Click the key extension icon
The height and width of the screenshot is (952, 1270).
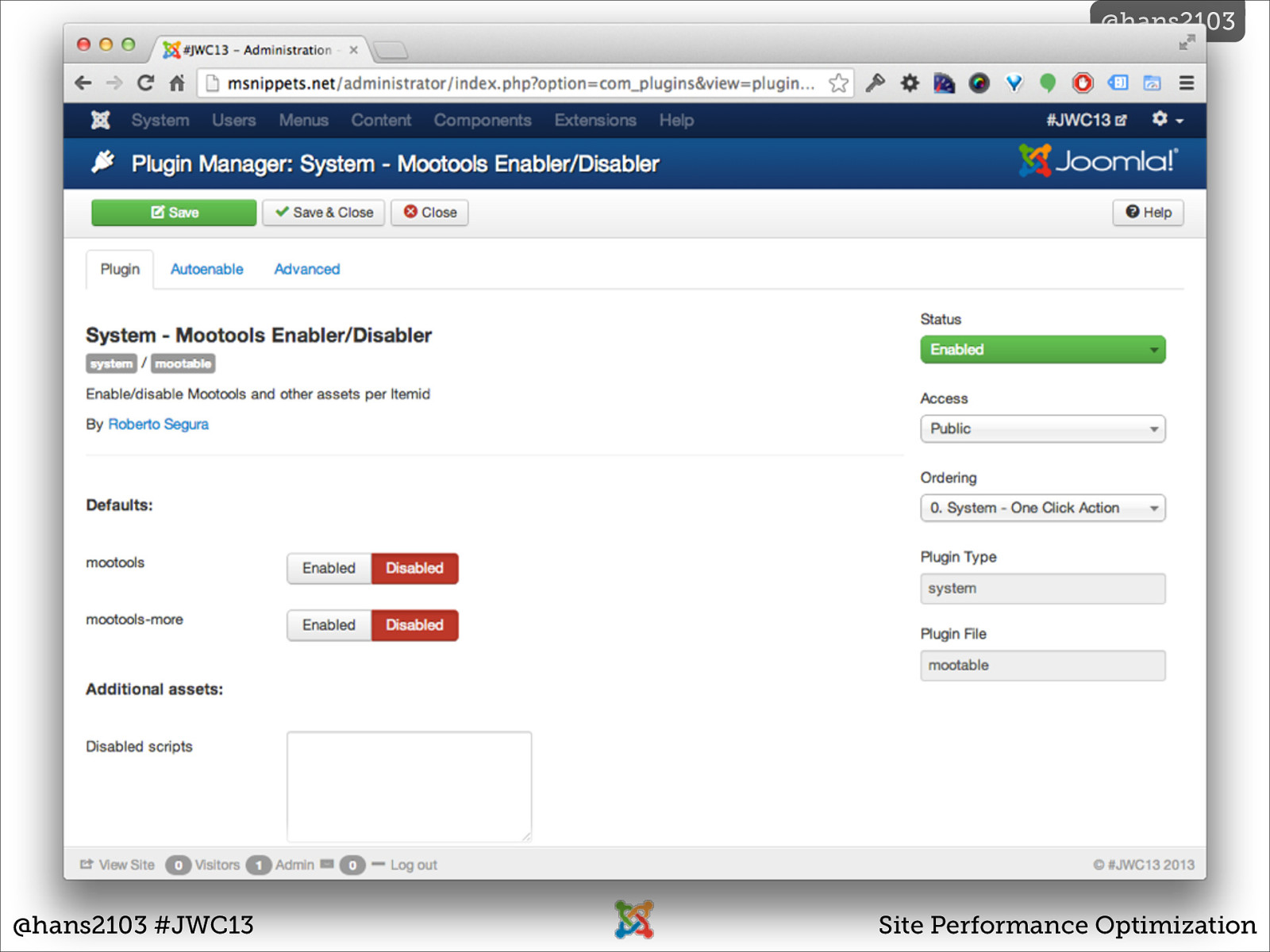pyautogui.click(x=876, y=83)
